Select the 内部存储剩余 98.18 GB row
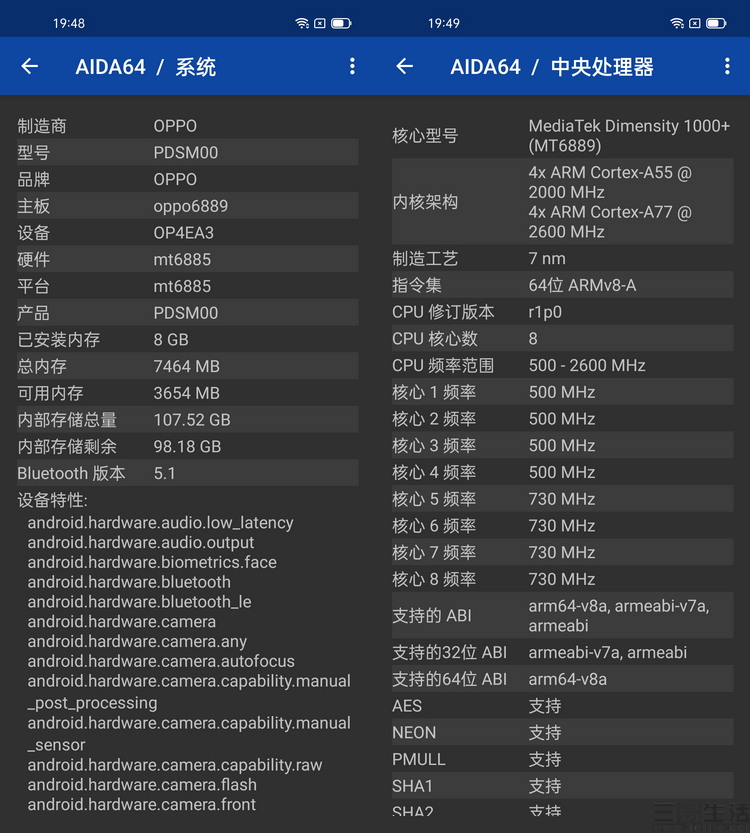Viewport: 750px width, 833px height. 188,446
